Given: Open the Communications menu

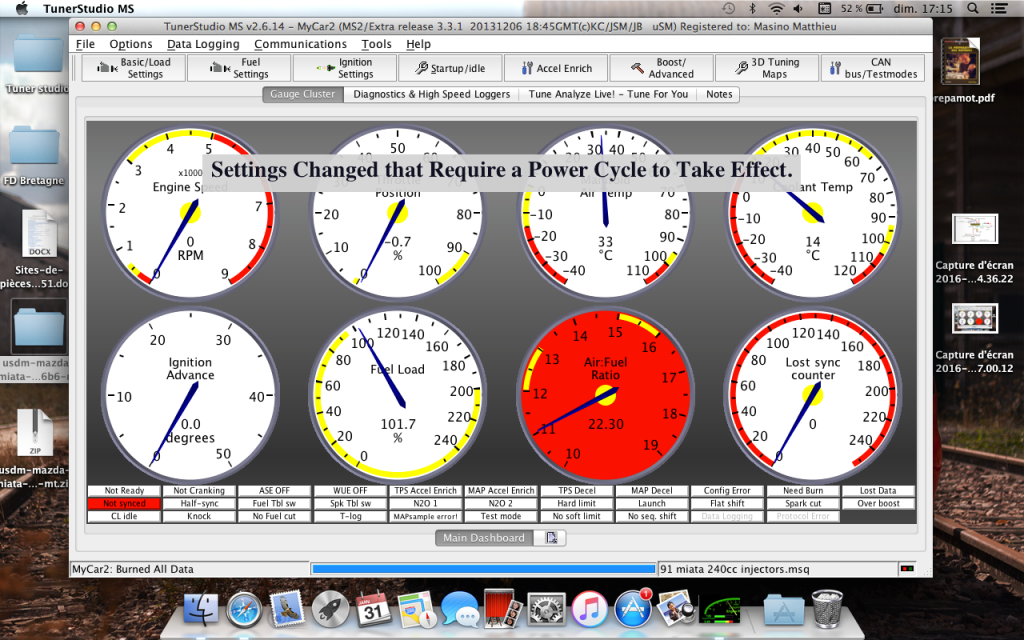Looking at the screenshot, I should tap(300, 44).
